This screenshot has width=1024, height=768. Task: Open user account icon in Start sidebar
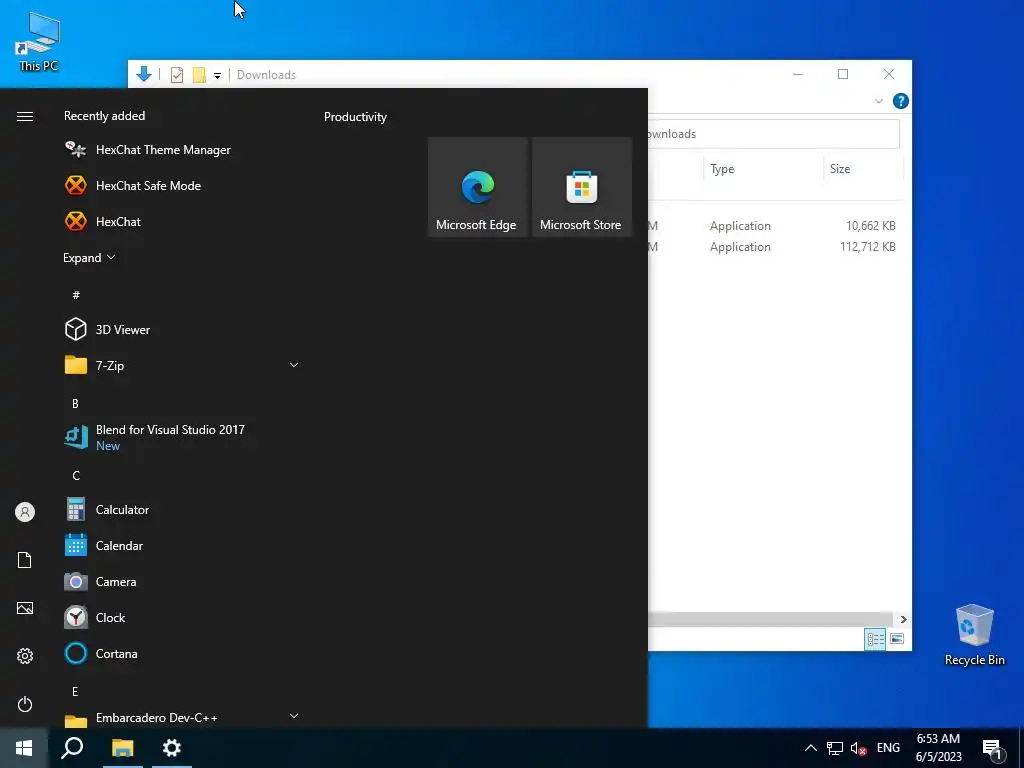click(x=25, y=512)
